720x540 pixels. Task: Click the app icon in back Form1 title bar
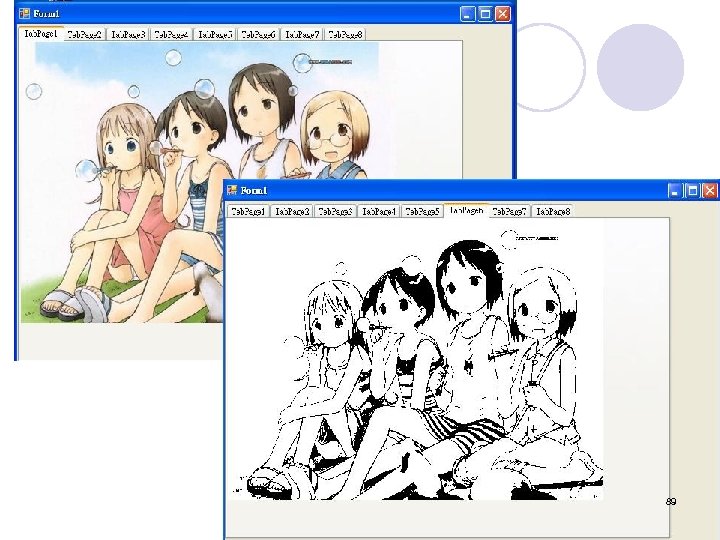(24, 14)
